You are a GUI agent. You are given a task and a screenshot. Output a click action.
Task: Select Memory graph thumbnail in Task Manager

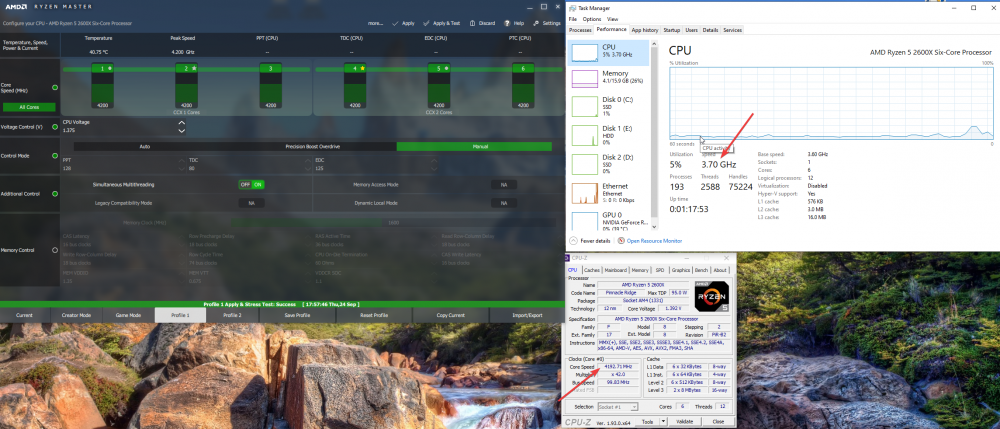tap(585, 78)
